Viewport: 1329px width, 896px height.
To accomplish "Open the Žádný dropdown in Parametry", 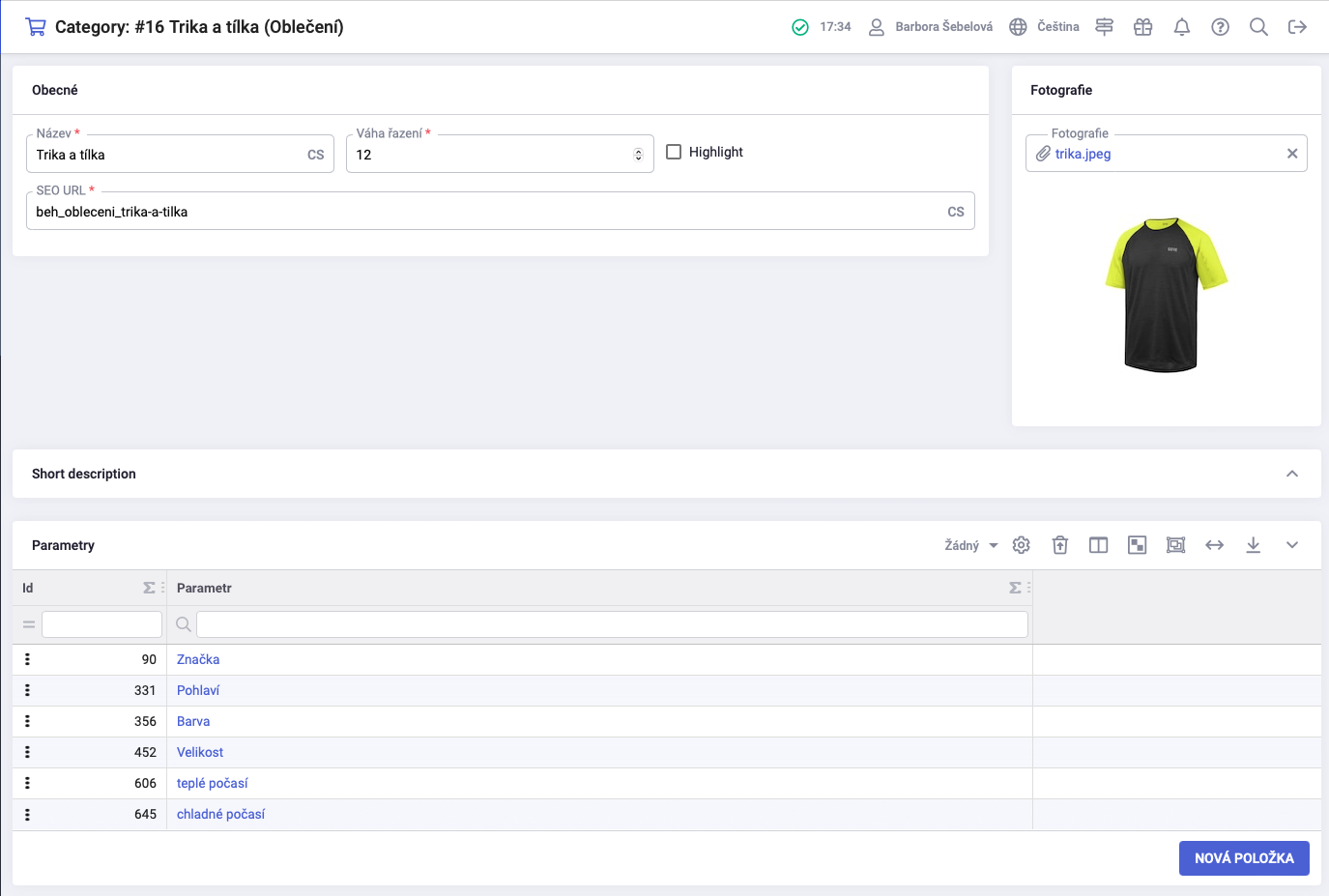I will pos(970,545).
